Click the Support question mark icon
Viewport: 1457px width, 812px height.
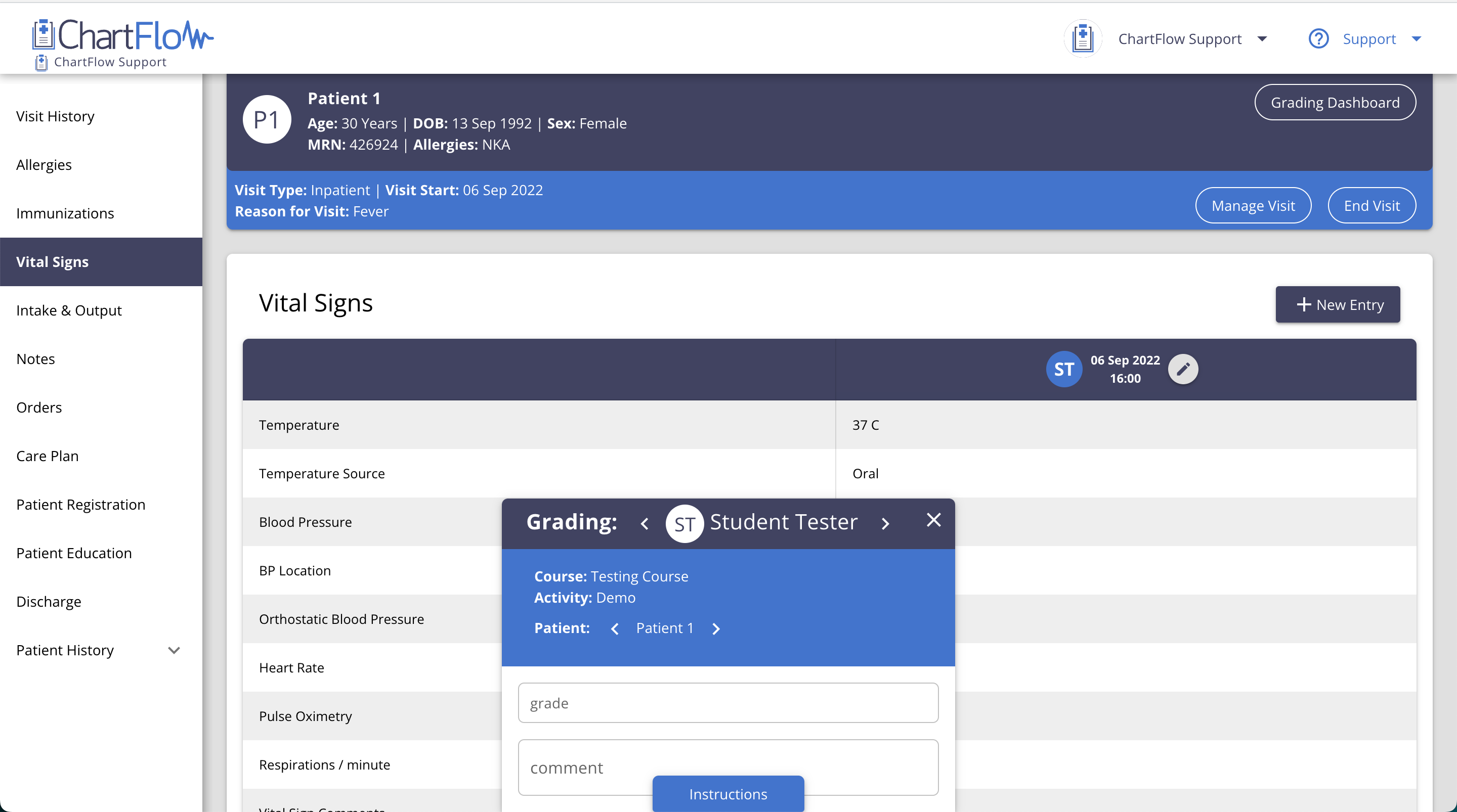pyautogui.click(x=1318, y=39)
